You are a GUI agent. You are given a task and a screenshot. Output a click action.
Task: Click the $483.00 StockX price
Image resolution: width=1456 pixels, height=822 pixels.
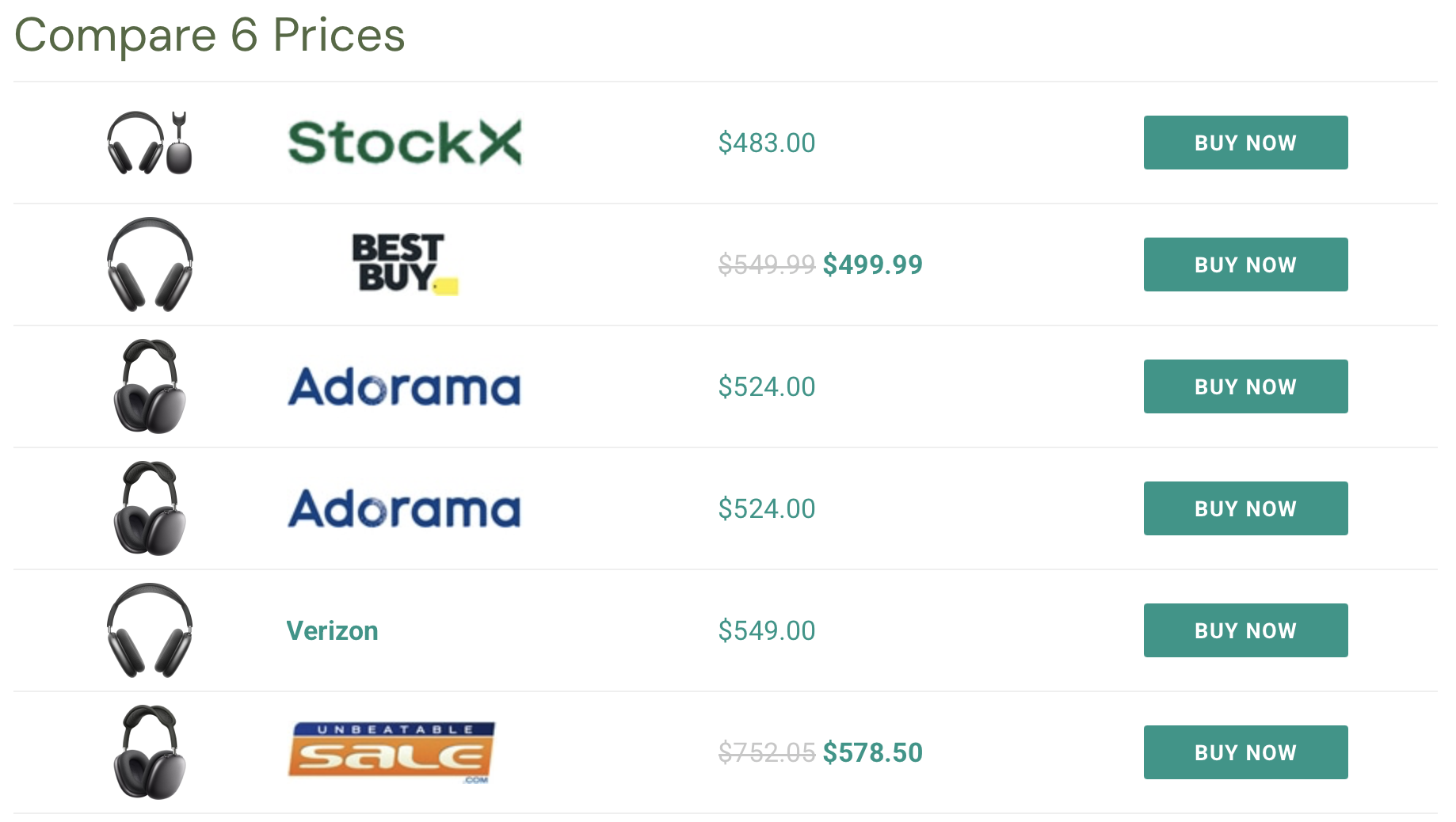coord(766,143)
